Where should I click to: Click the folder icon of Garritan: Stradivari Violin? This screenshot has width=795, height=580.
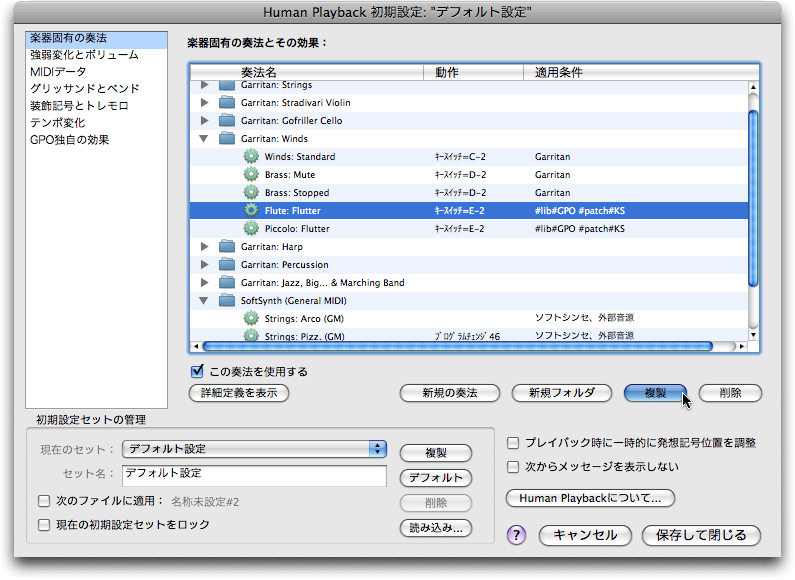[x=227, y=102]
